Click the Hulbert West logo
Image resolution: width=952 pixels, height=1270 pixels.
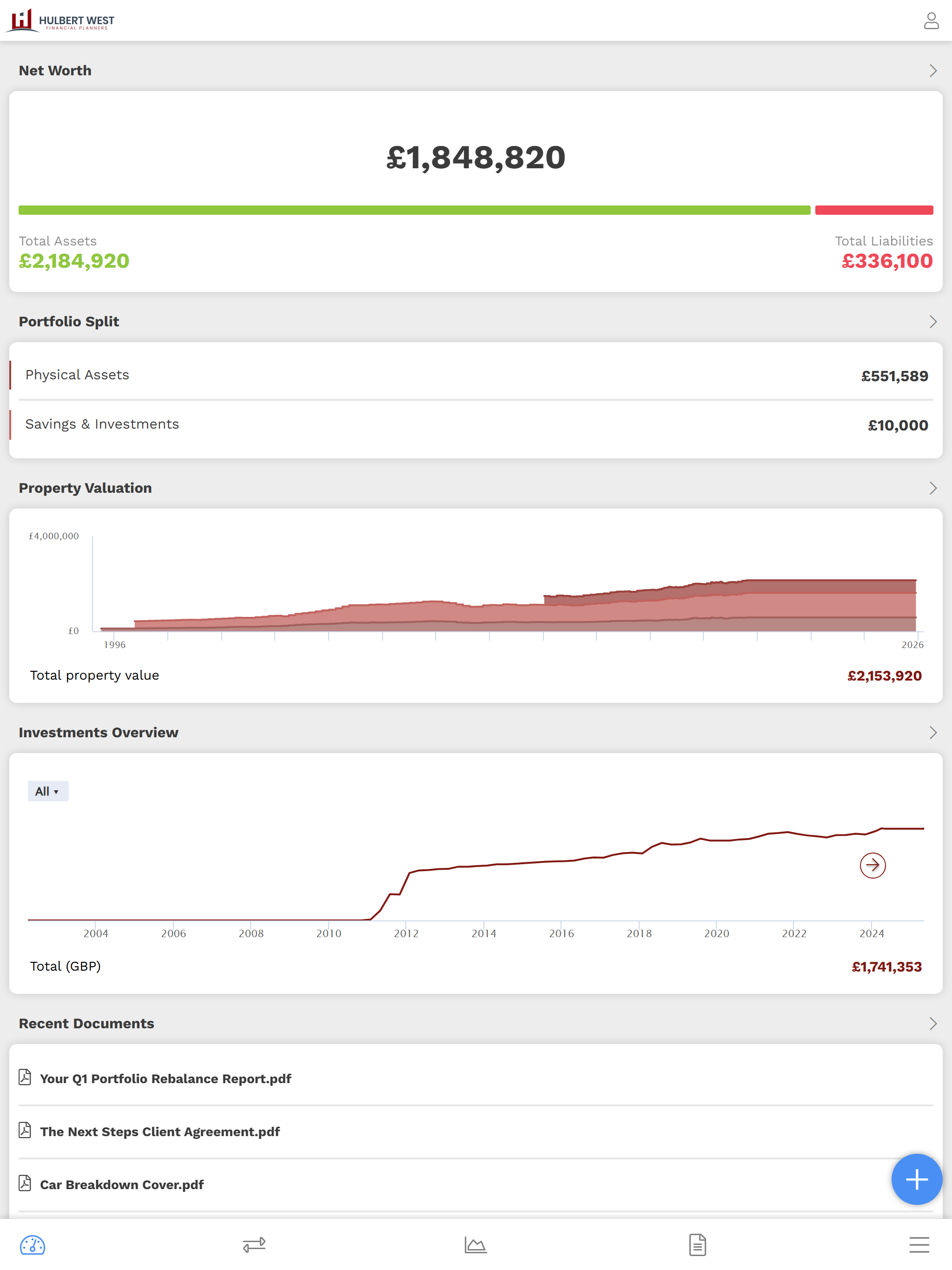click(60, 20)
